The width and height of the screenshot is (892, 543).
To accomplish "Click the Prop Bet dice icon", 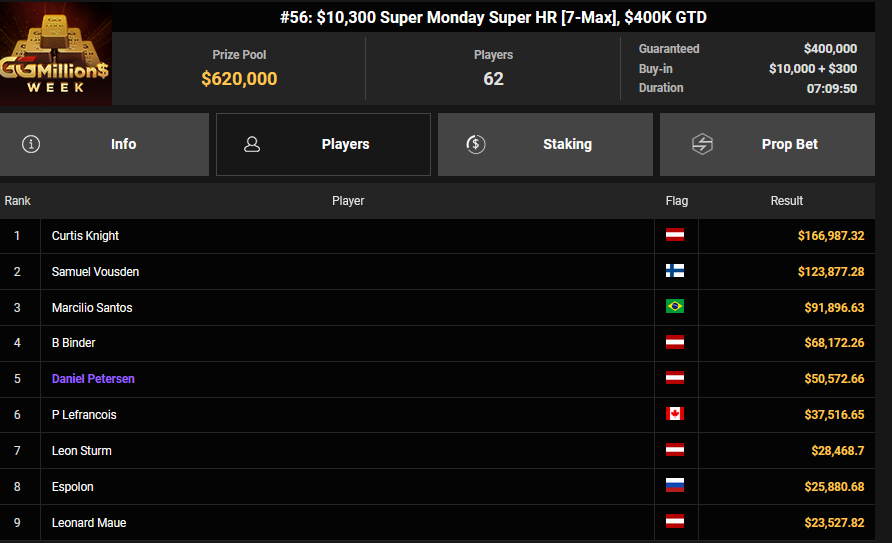I will [702, 144].
